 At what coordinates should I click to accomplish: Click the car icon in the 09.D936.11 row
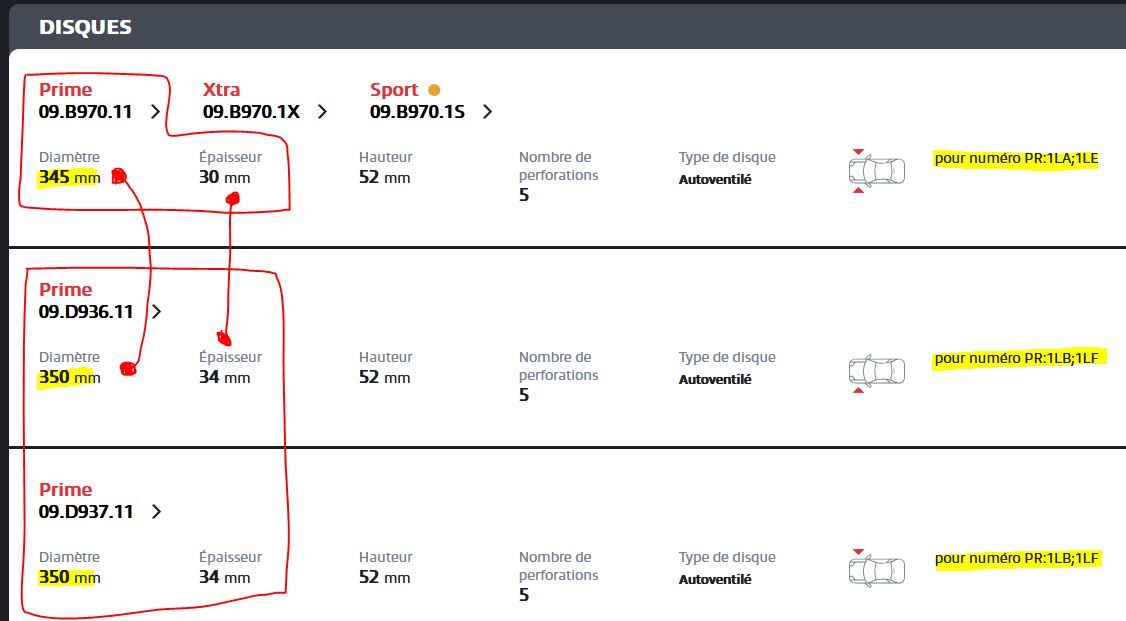coord(877,373)
